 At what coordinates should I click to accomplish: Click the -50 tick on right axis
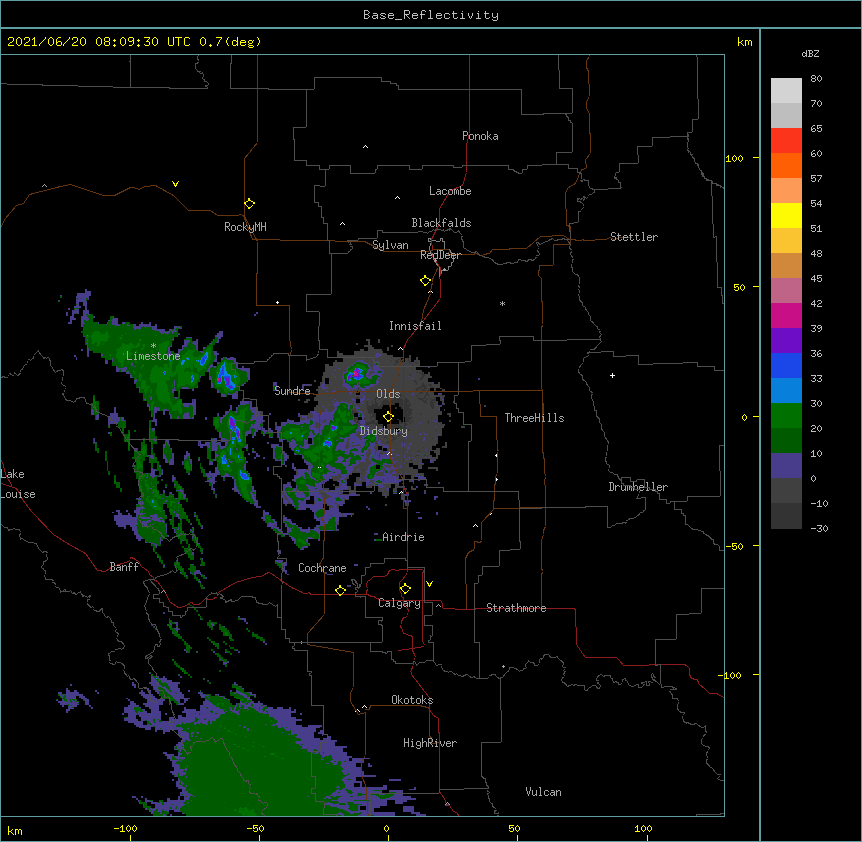point(734,546)
